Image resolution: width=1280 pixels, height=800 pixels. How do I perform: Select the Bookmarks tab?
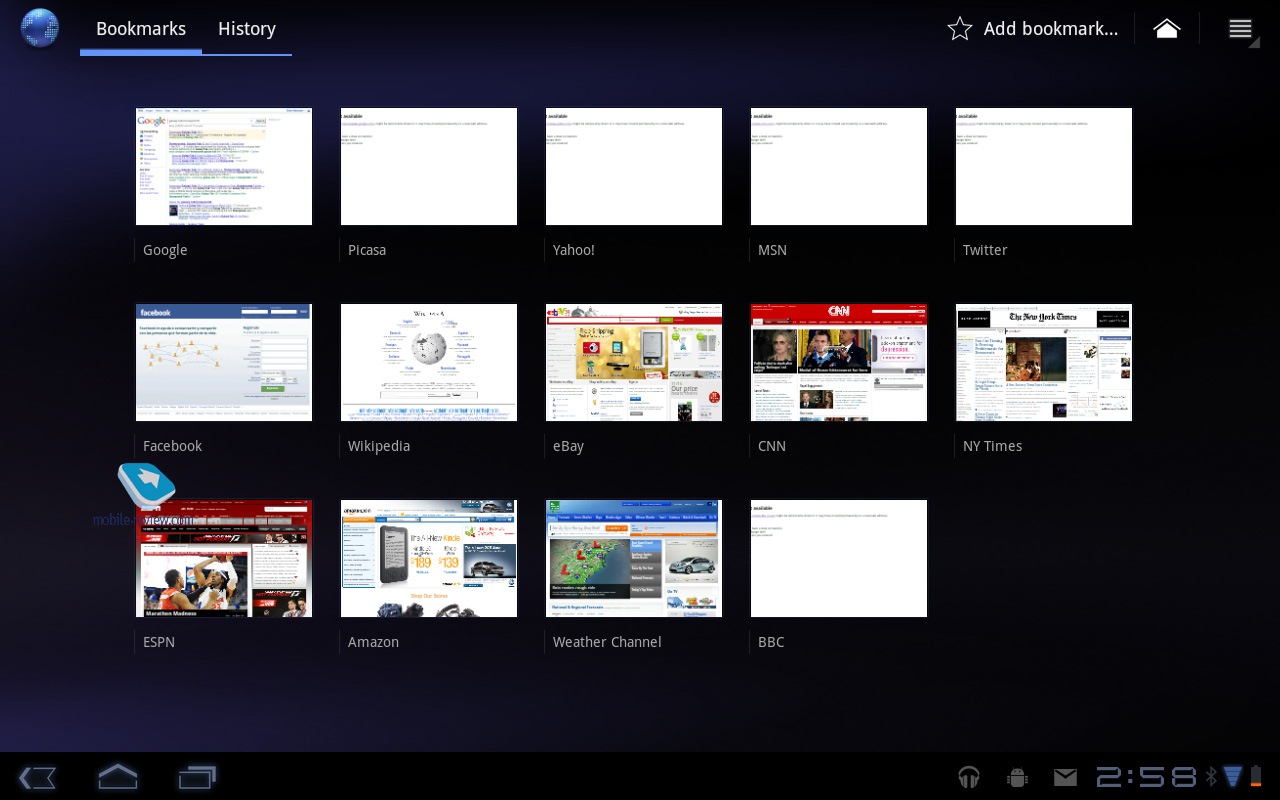[141, 29]
